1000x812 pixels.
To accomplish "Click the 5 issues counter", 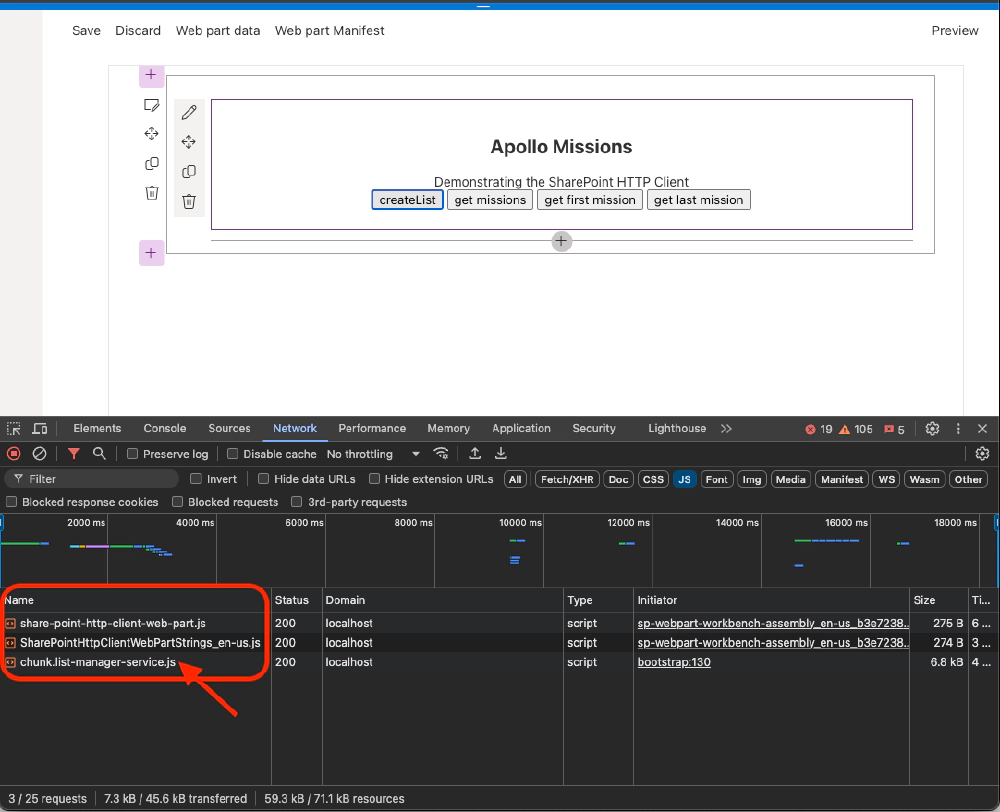I will click(894, 429).
